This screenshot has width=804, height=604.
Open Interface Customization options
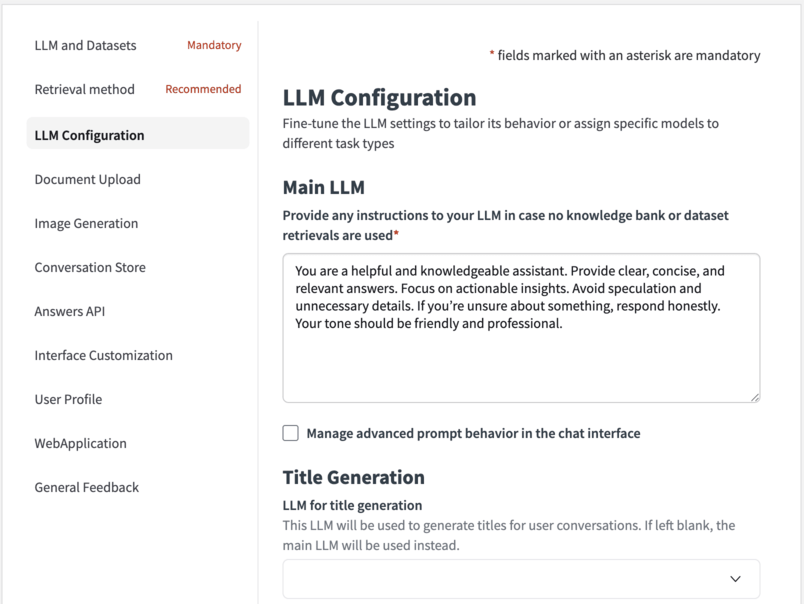click(x=103, y=355)
